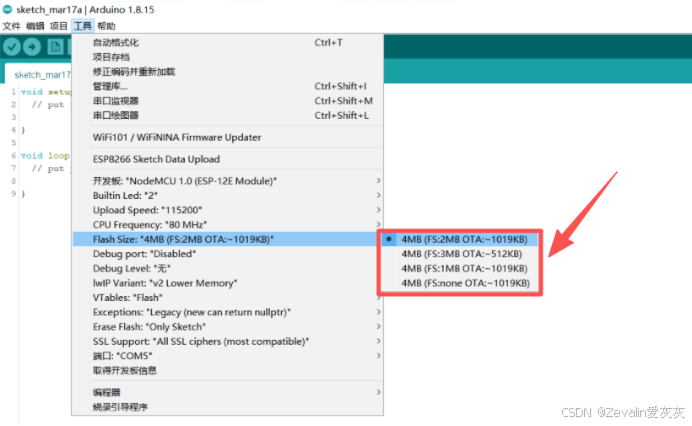Open Debug Level "无" menu entry

(x=227, y=268)
